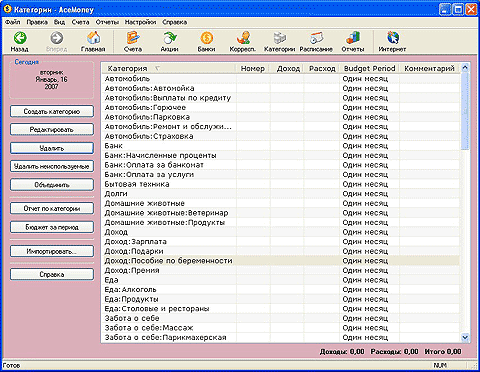Click the Редактировать button

(x=52, y=129)
